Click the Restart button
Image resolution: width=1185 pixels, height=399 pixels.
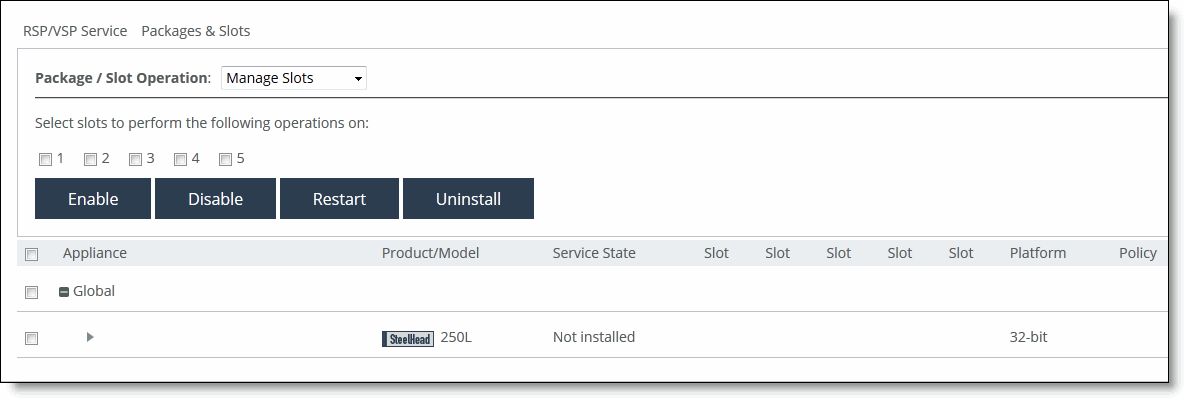tap(339, 199)
